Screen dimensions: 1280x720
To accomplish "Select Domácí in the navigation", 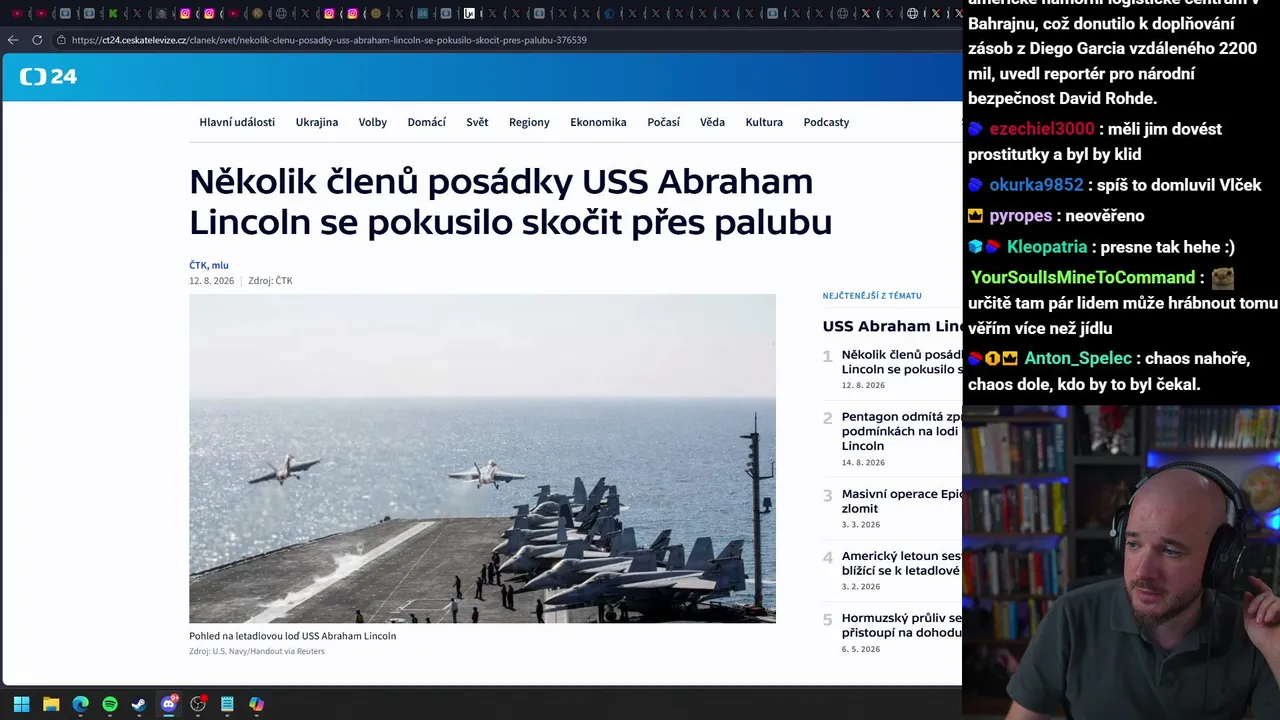I will [x=427, y=122].
